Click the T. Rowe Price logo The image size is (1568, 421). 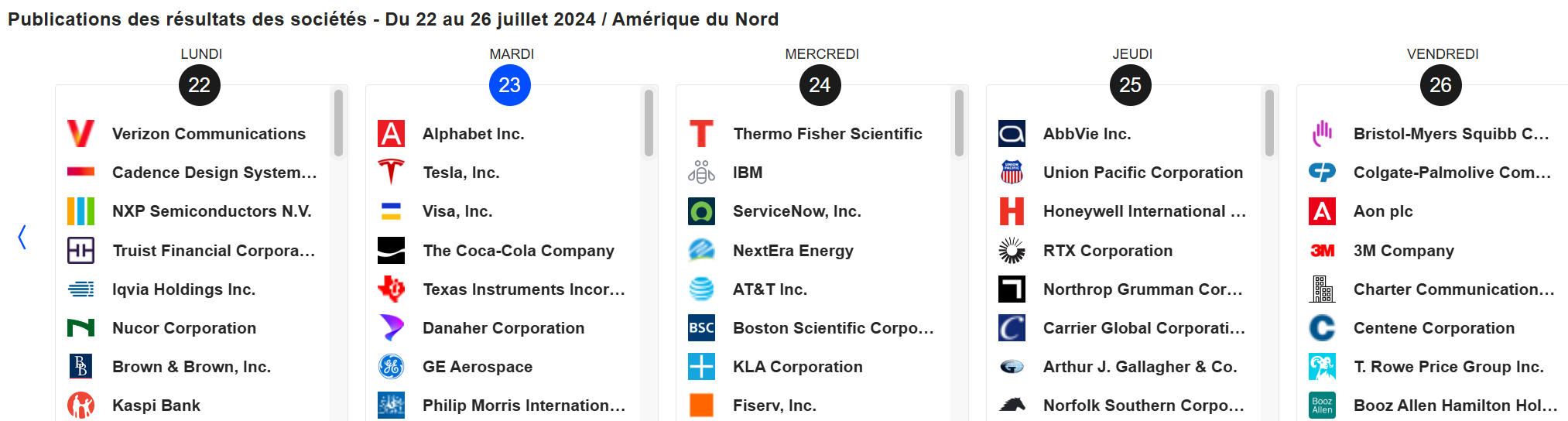pos(1322,367)
